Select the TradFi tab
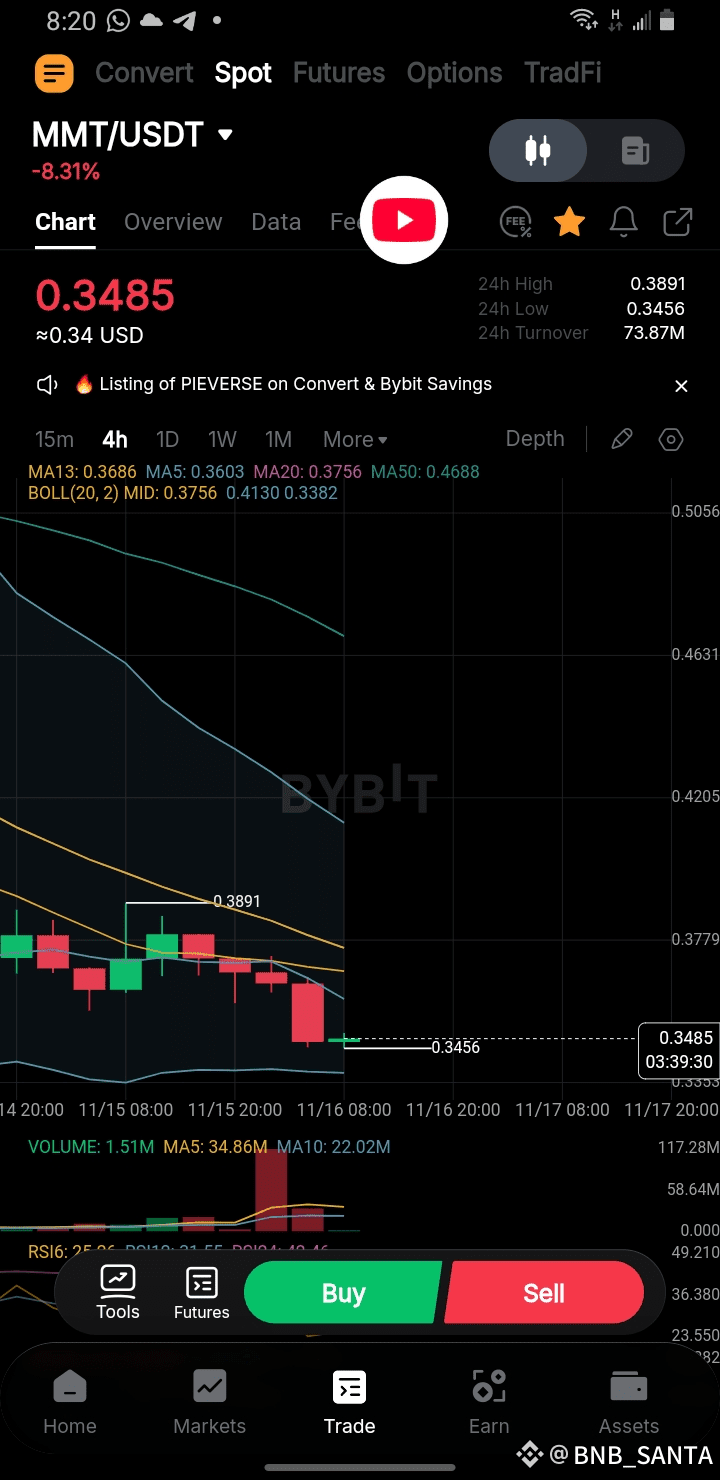 pos(563,73)
